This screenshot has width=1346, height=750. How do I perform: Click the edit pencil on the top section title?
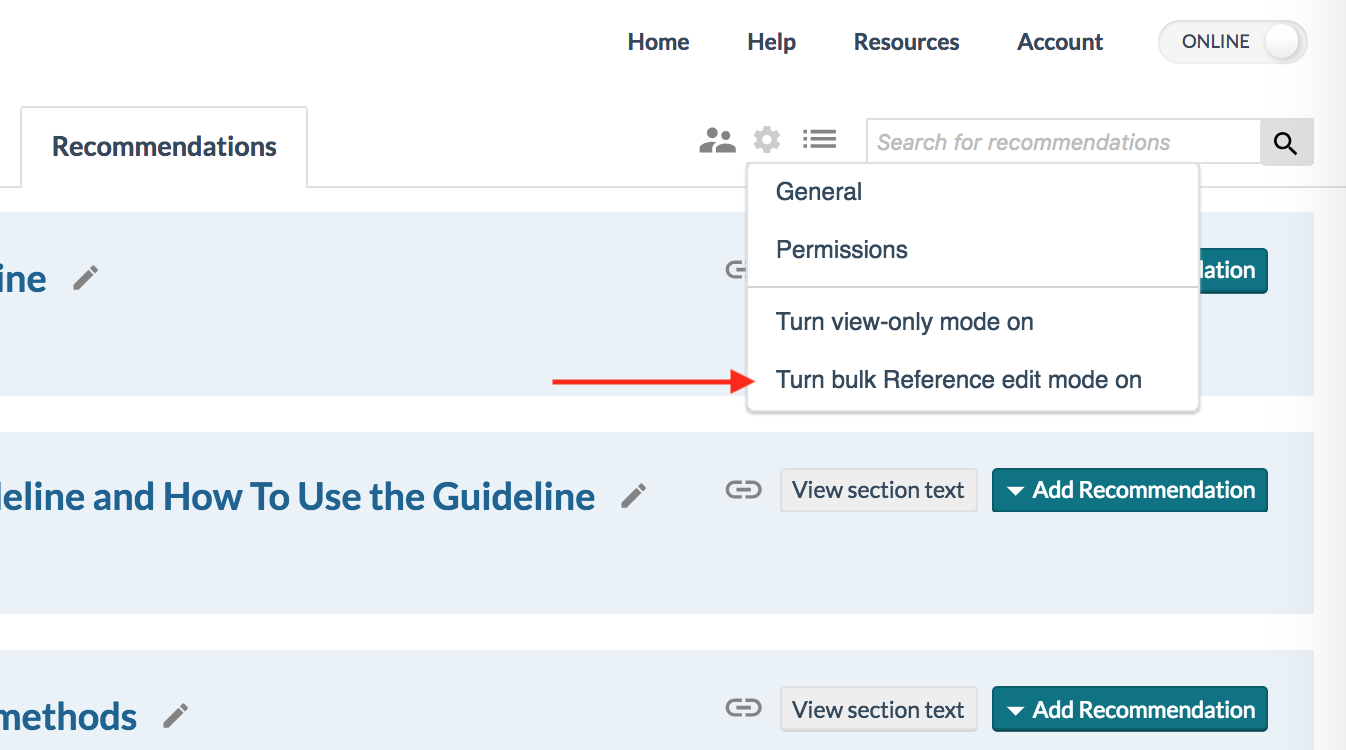(x=85, y=278)
